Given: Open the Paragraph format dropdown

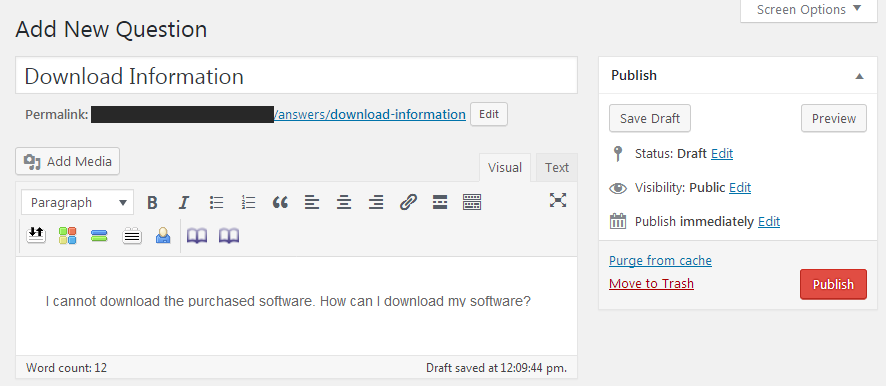Looking at the screenshot, I should (77, 202).
